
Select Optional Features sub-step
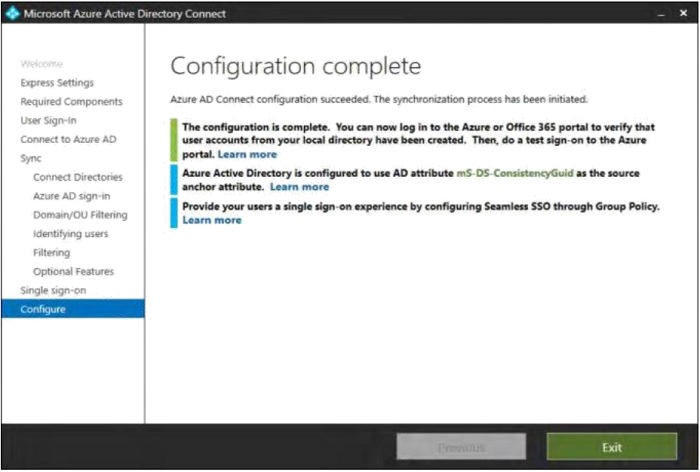73,272
